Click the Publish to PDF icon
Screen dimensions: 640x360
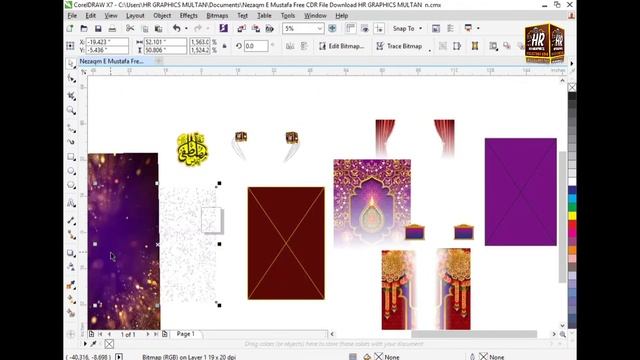[269, 29]
